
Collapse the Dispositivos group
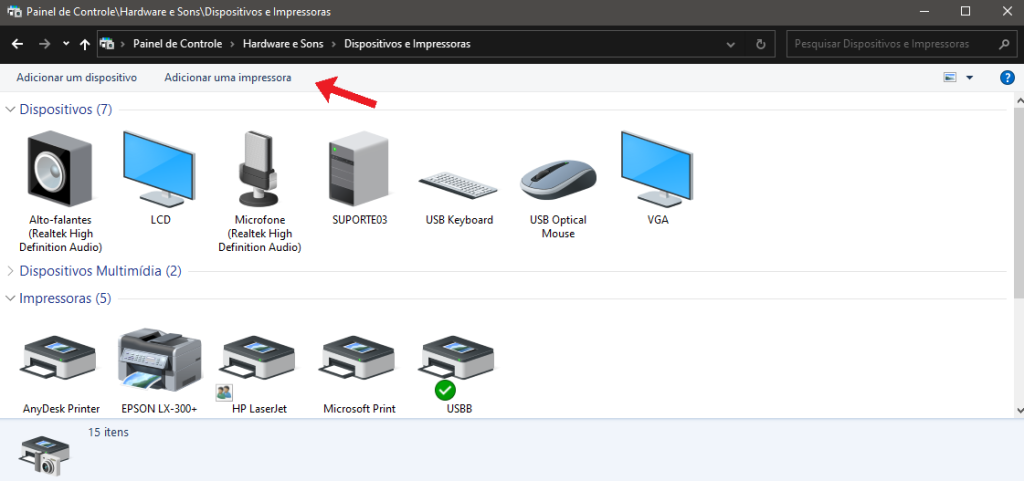click(x=11, y=109)
